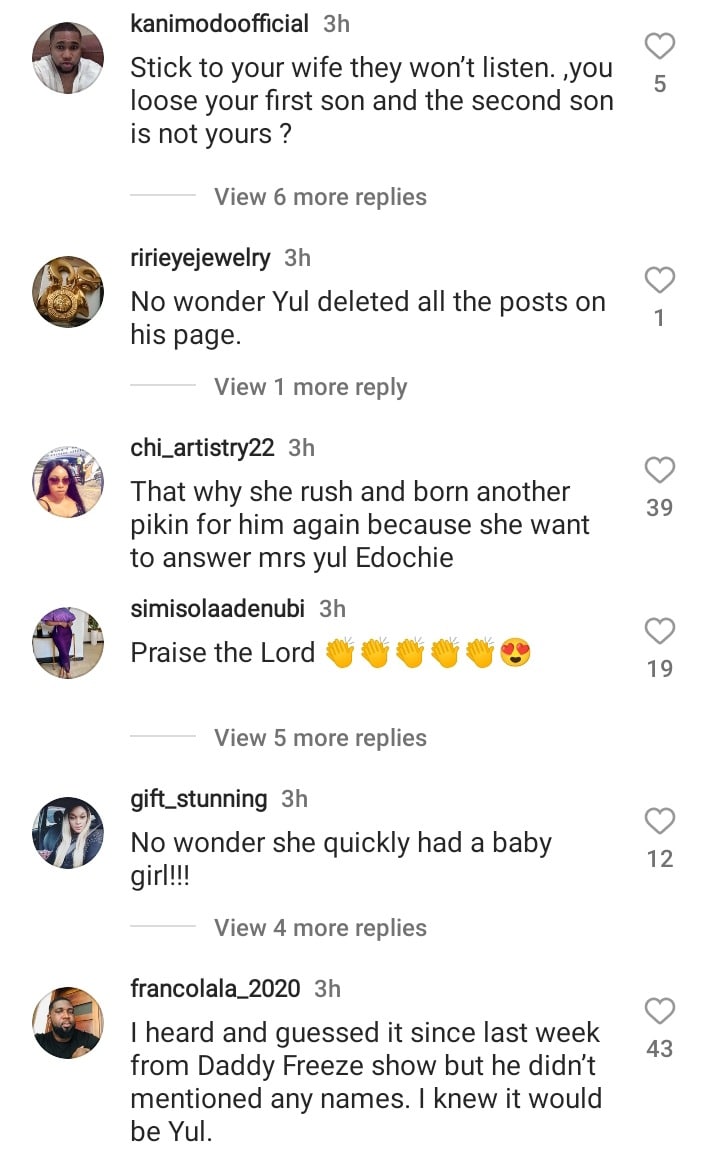The width and height of the screenshot is (720, 1159).
Task: Tap the heart on ririeyejewelry's comment
Action: pos(659,280)
